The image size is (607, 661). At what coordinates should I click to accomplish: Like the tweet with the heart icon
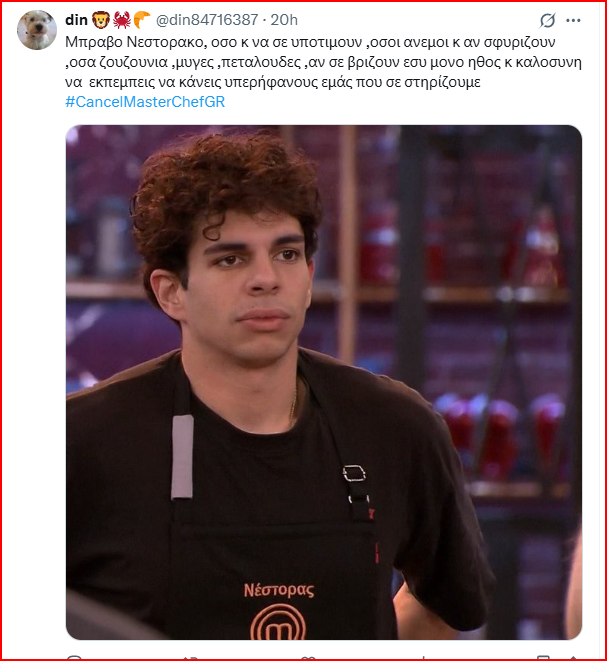click(x=308, y=658)
